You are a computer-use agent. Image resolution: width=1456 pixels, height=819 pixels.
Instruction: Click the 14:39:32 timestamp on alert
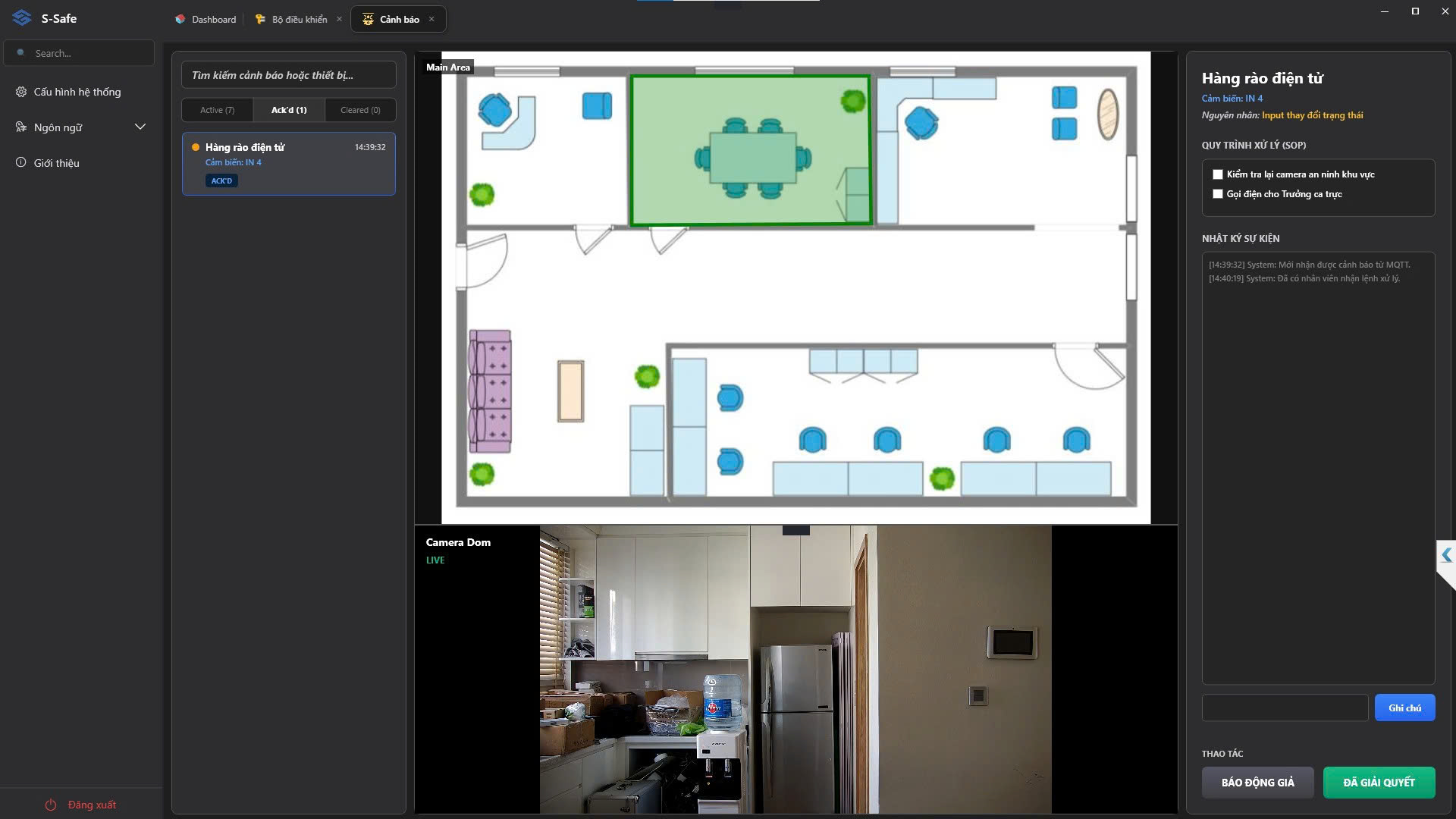(370, 147)
